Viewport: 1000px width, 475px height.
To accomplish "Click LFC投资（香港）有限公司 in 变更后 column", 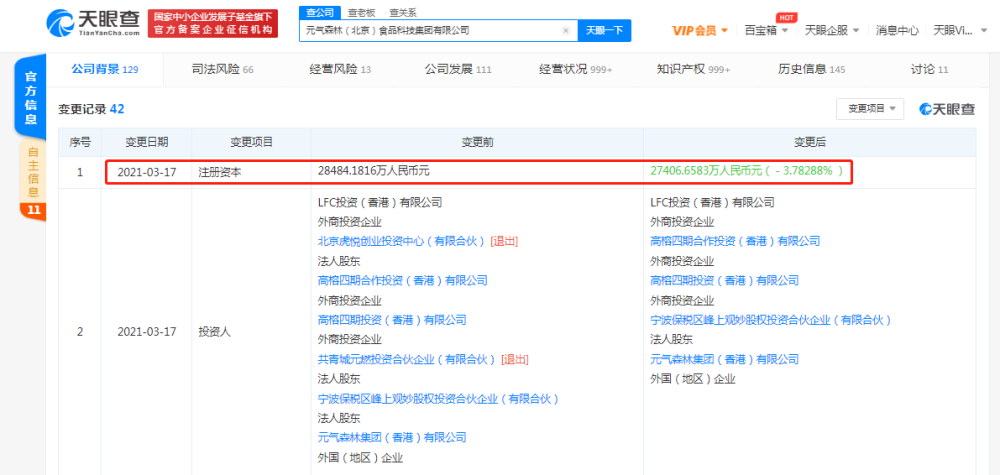I will [x=712, y=203].
